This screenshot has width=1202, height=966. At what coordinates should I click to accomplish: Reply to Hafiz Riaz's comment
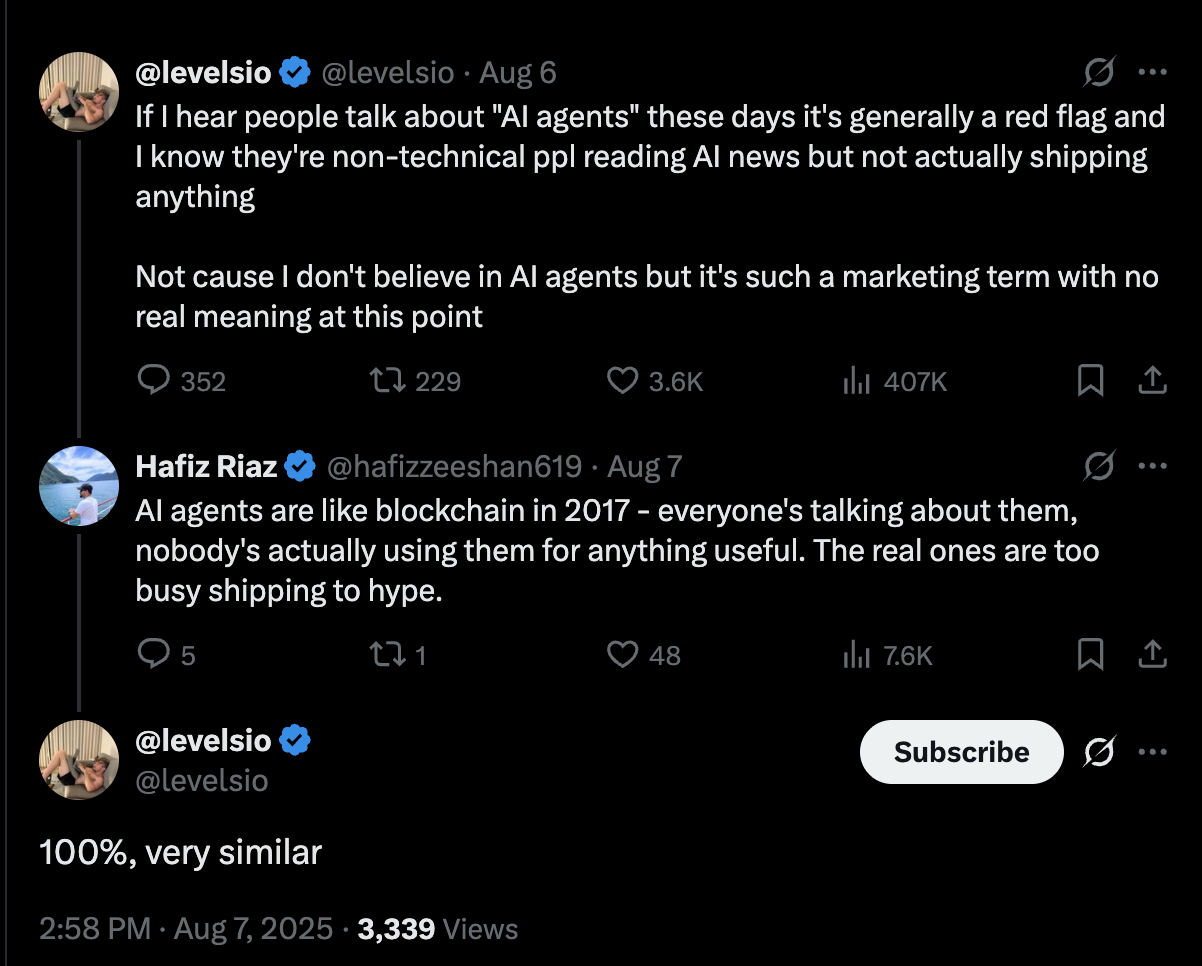(x=153, y=655)
